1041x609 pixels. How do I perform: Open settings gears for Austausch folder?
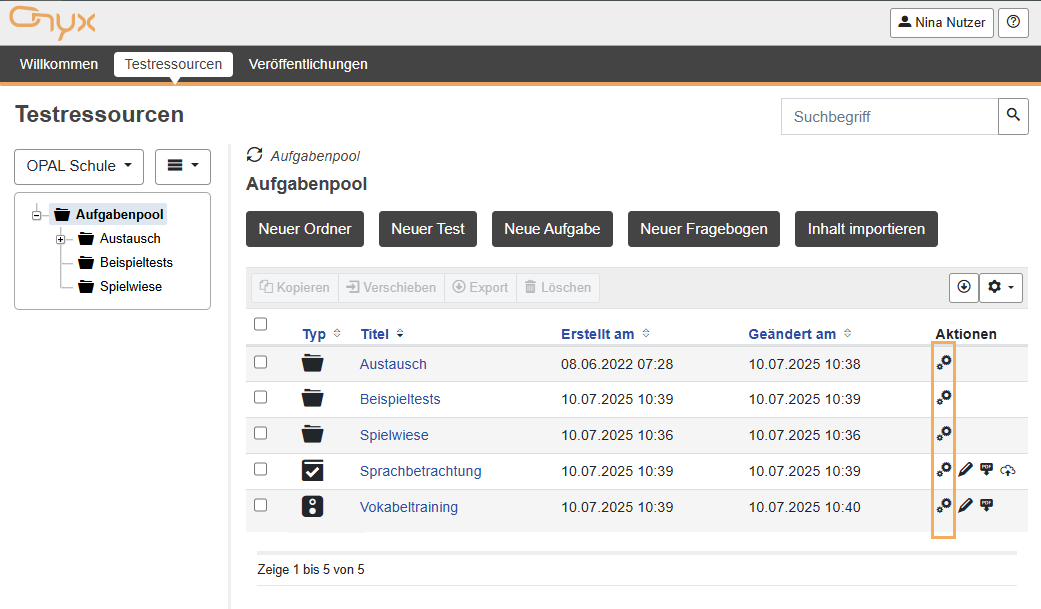(x=944, y=363)
